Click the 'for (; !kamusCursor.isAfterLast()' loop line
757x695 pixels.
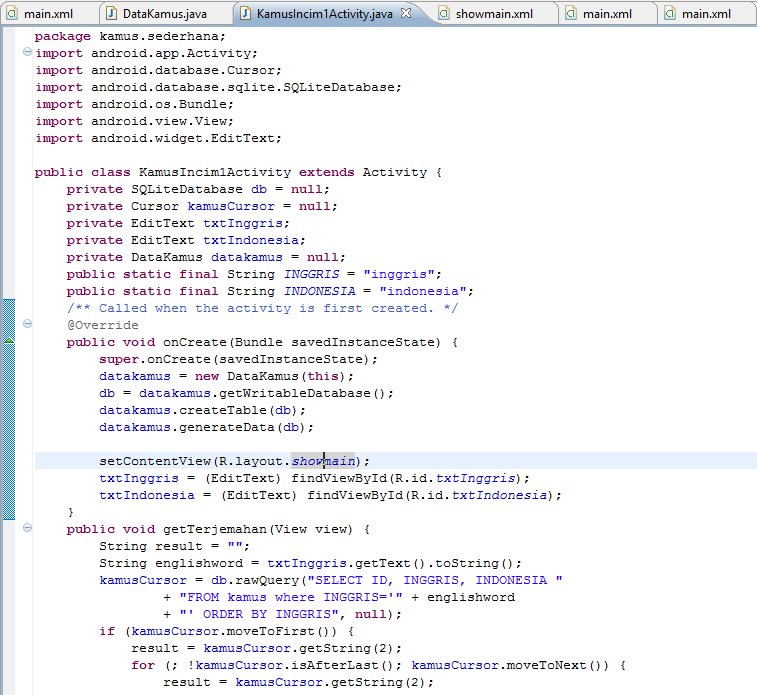pos(378,666)
